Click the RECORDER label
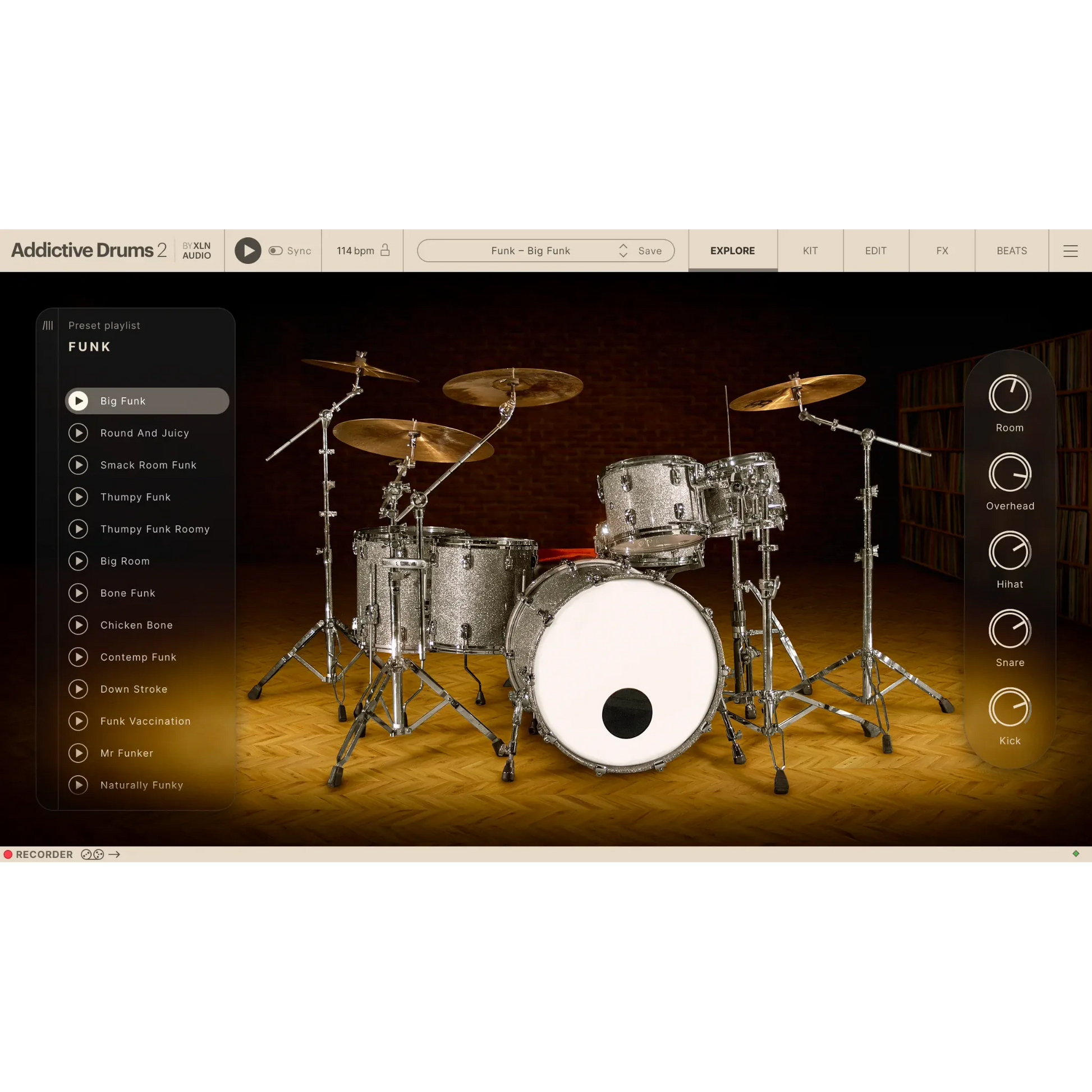 tap(44, 854)
